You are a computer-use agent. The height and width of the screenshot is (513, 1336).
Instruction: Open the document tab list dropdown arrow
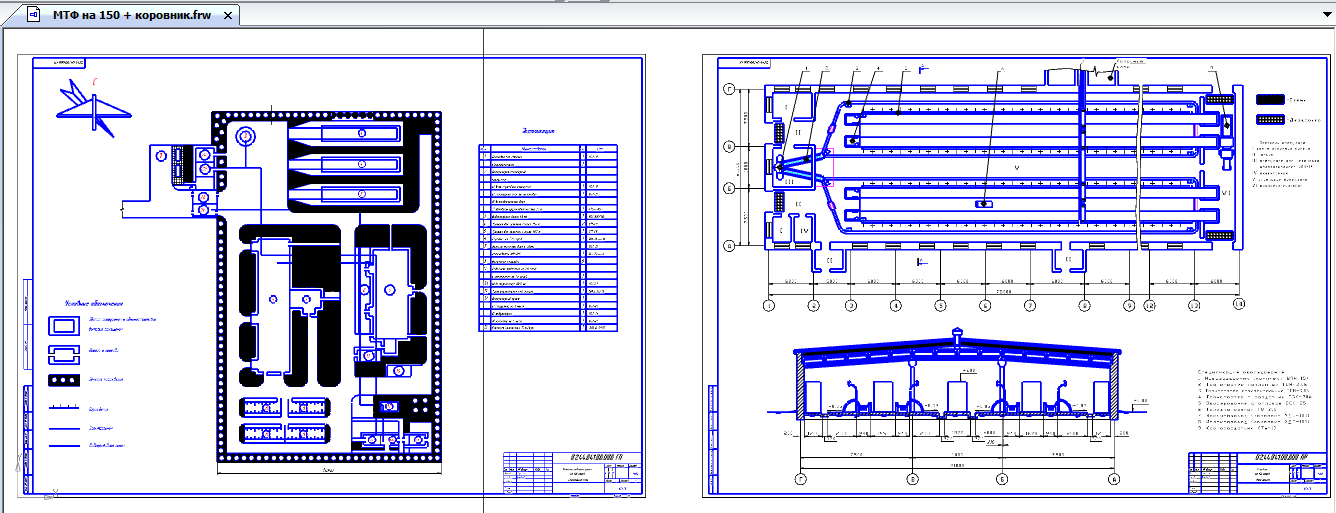coord(1327,15)
